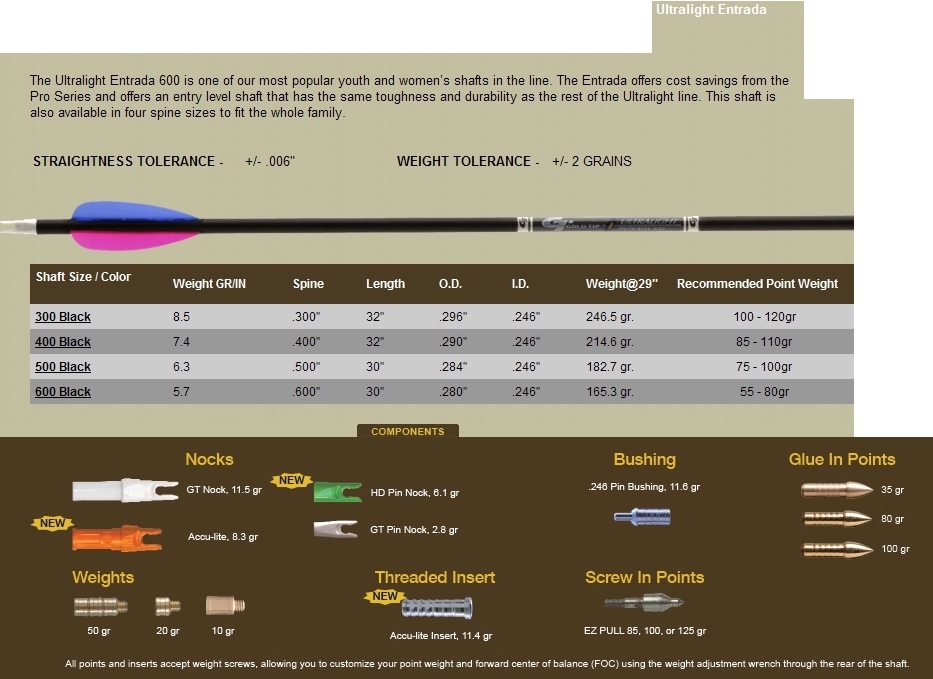Click the .280" O.D. value
The image size is (933, 679).
pyautogui.click(x=453, y=392)
